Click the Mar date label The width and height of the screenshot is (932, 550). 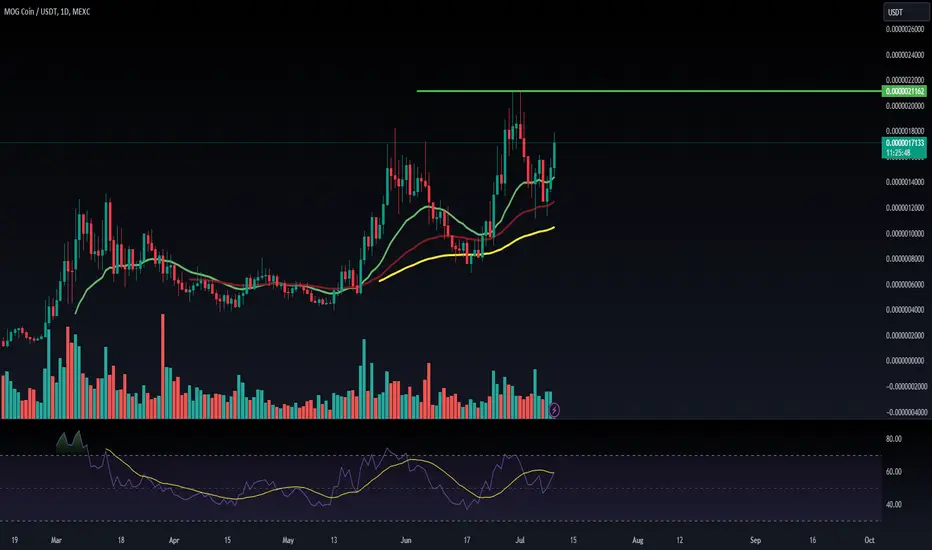click(56, 540)
